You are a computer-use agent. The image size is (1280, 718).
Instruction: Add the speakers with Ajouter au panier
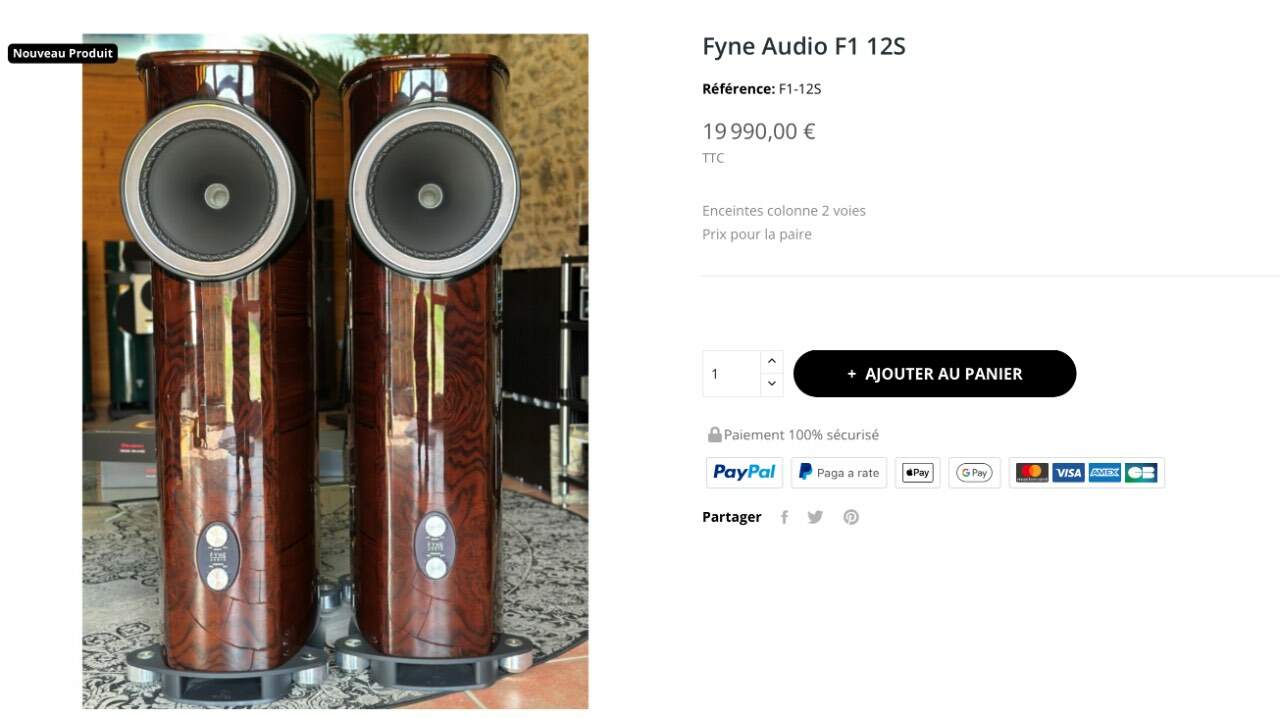(x=934, y=374)
